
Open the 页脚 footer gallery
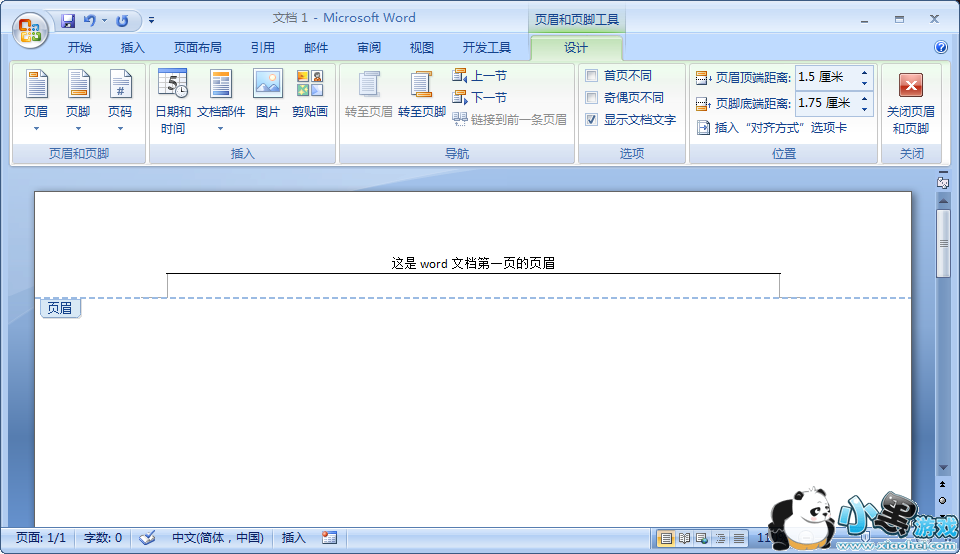coord(78,101)
